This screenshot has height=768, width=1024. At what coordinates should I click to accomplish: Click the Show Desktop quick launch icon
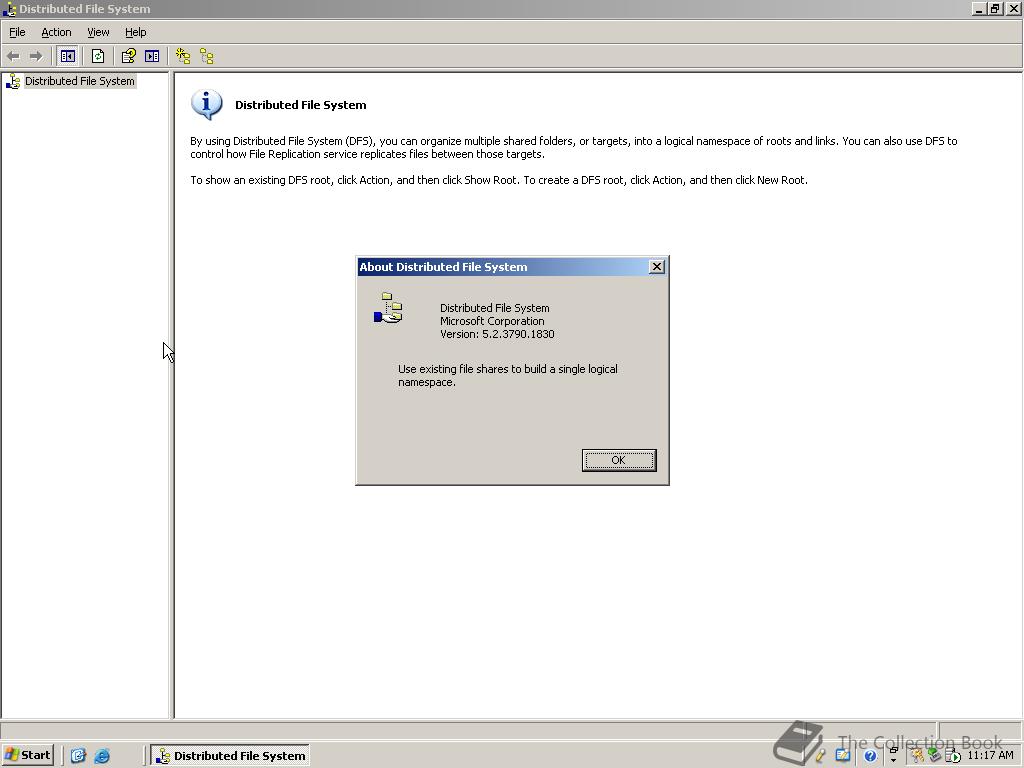tap(78, 756)
